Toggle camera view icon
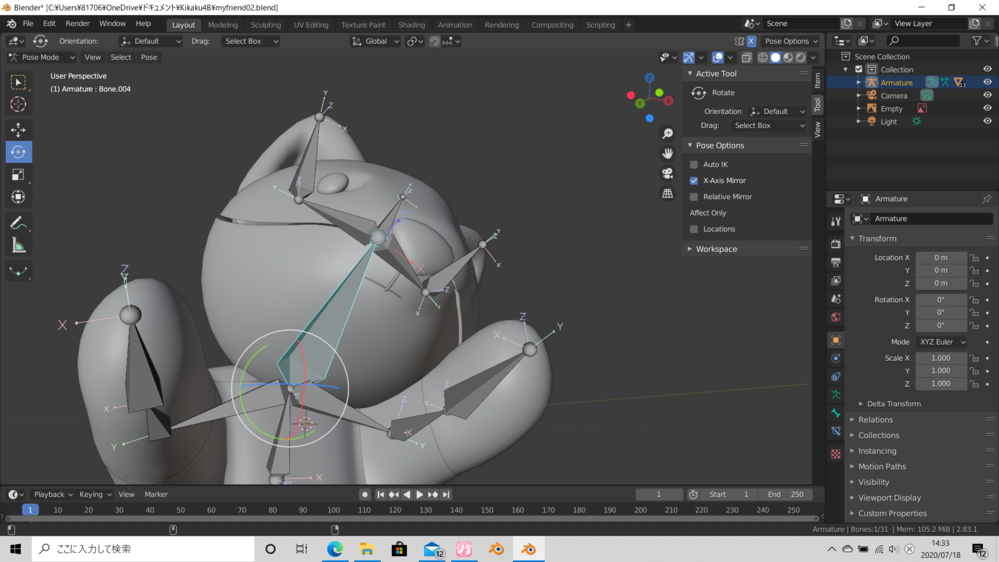This screenshot has width=999, height=562. coord(667,173)
